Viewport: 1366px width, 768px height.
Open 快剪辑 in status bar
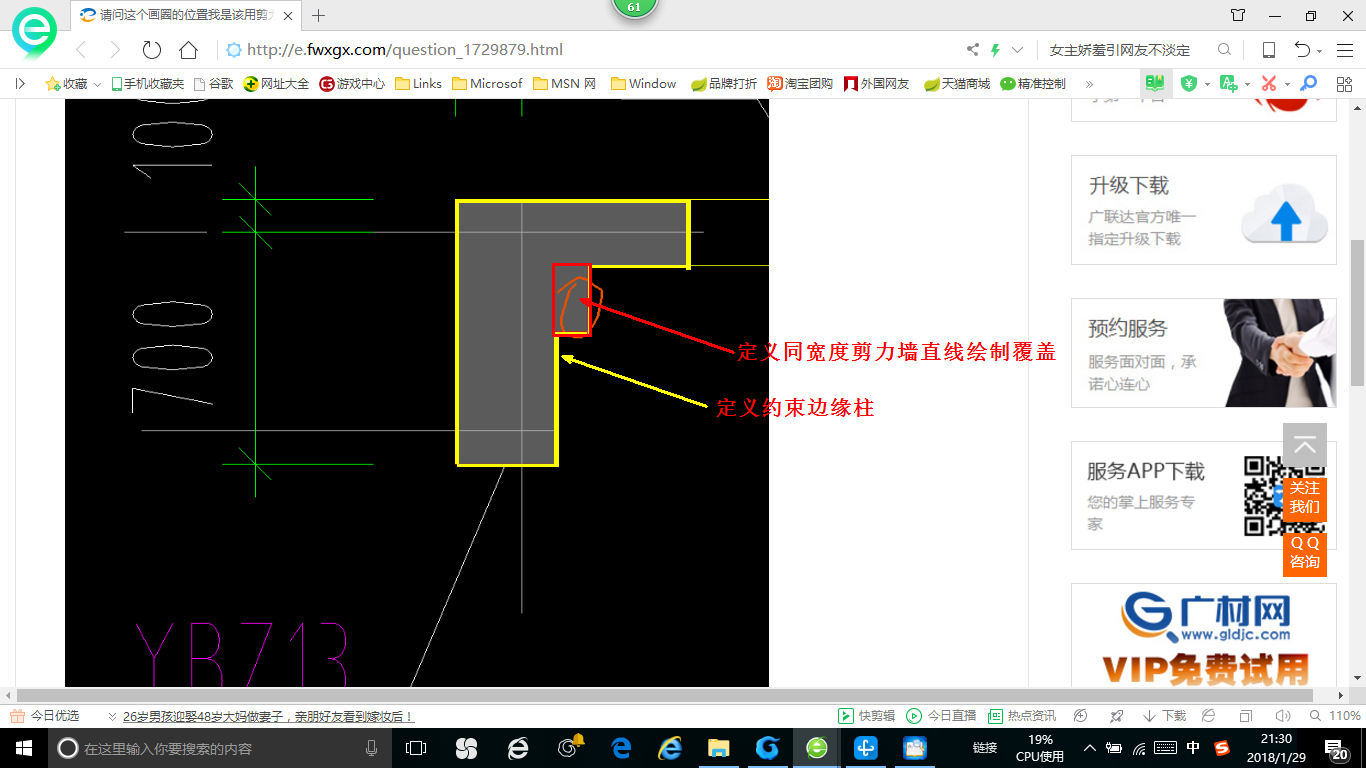pyautogui.click(x=866, y=716)
